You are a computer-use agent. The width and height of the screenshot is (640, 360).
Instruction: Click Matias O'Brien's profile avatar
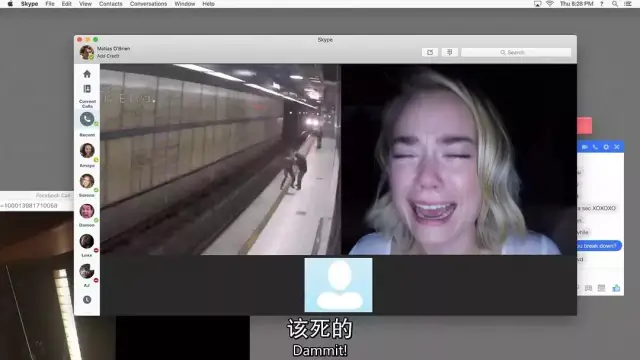86,52
